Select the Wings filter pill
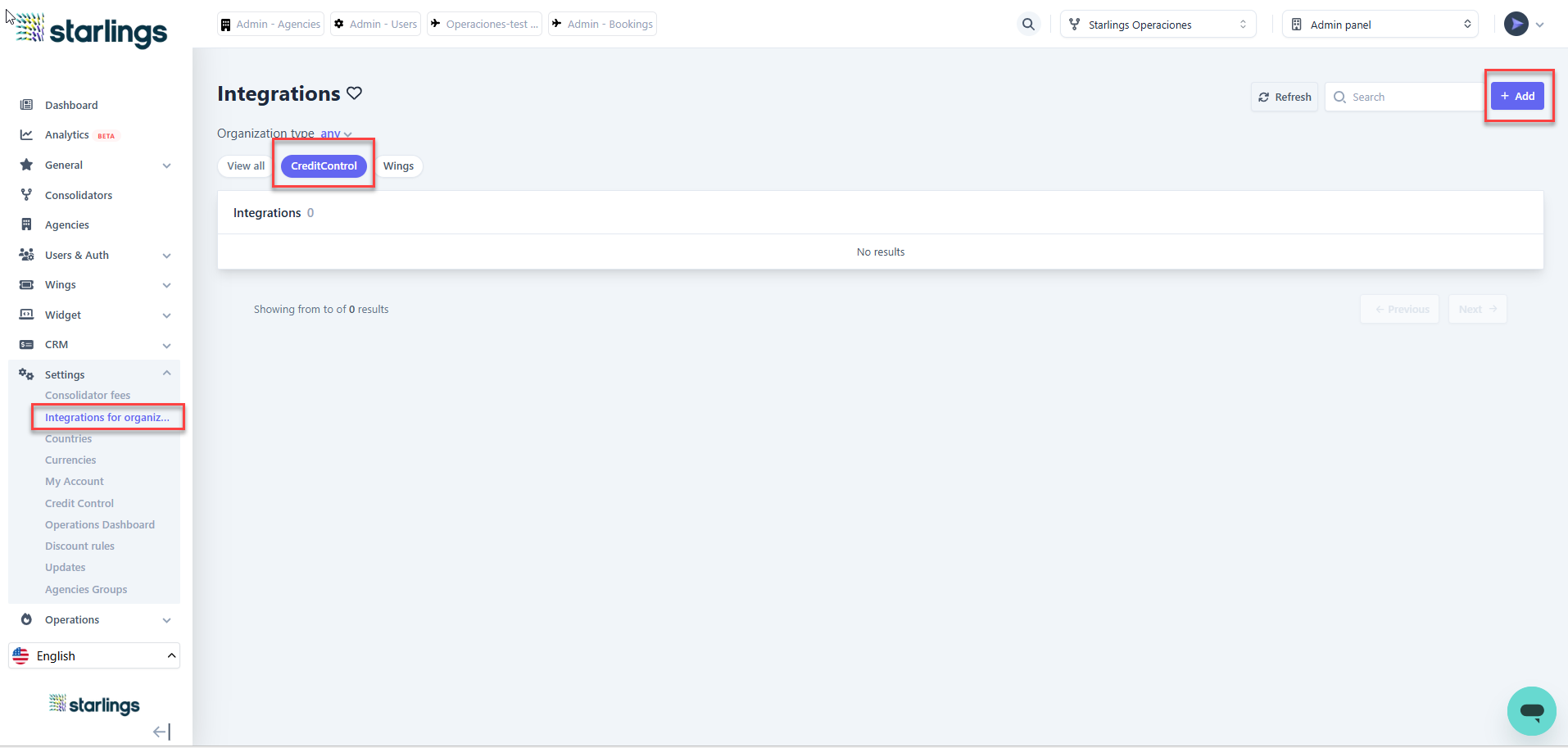The height and width of the screenshot is (748, 1568). (398, 166)
